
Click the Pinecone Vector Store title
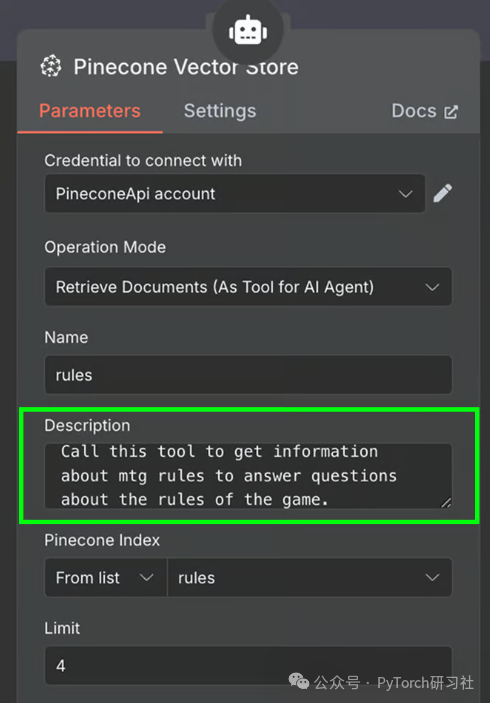186,67
